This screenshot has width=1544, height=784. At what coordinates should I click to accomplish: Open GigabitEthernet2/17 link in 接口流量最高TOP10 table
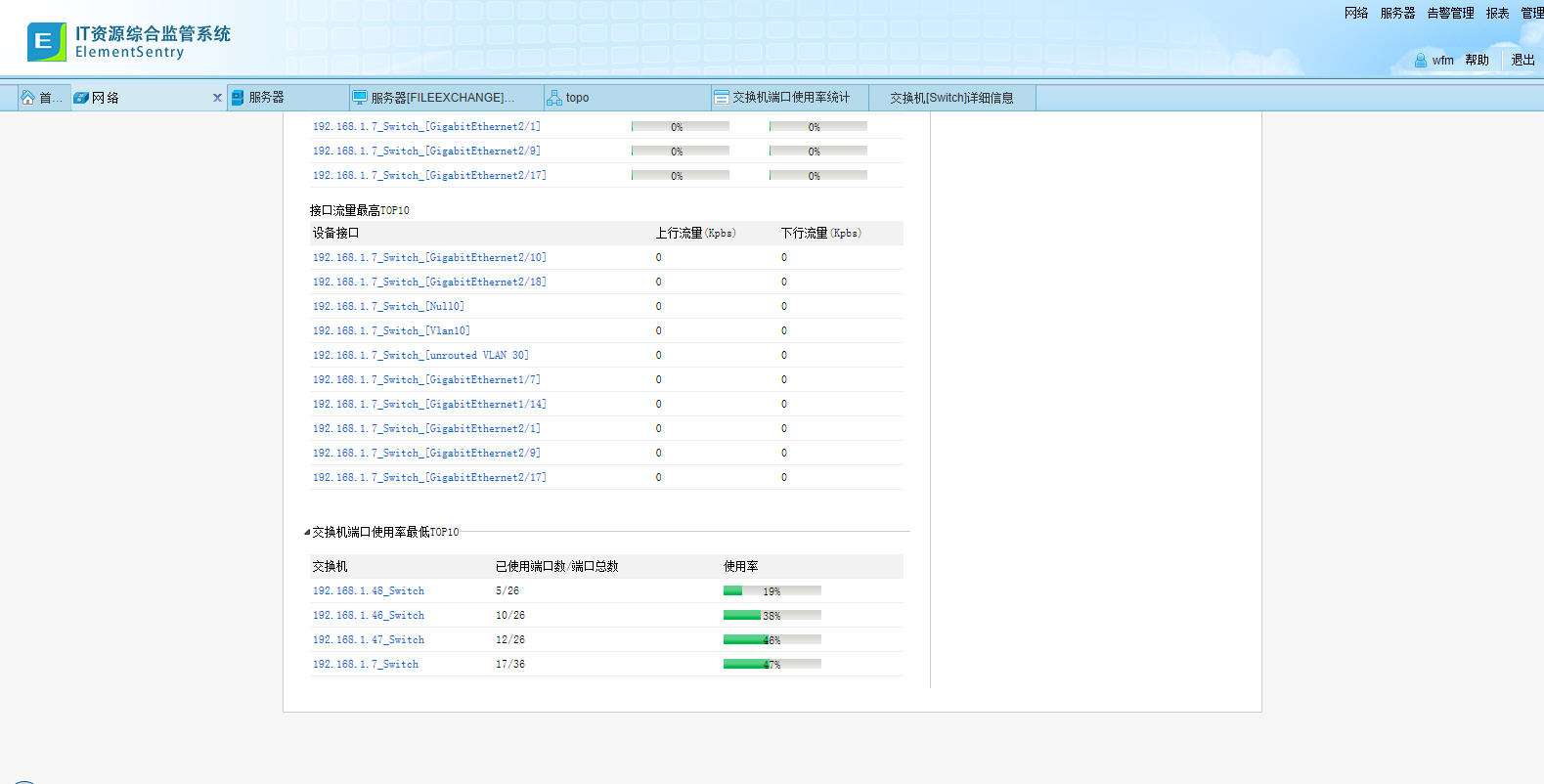point(429,477)
